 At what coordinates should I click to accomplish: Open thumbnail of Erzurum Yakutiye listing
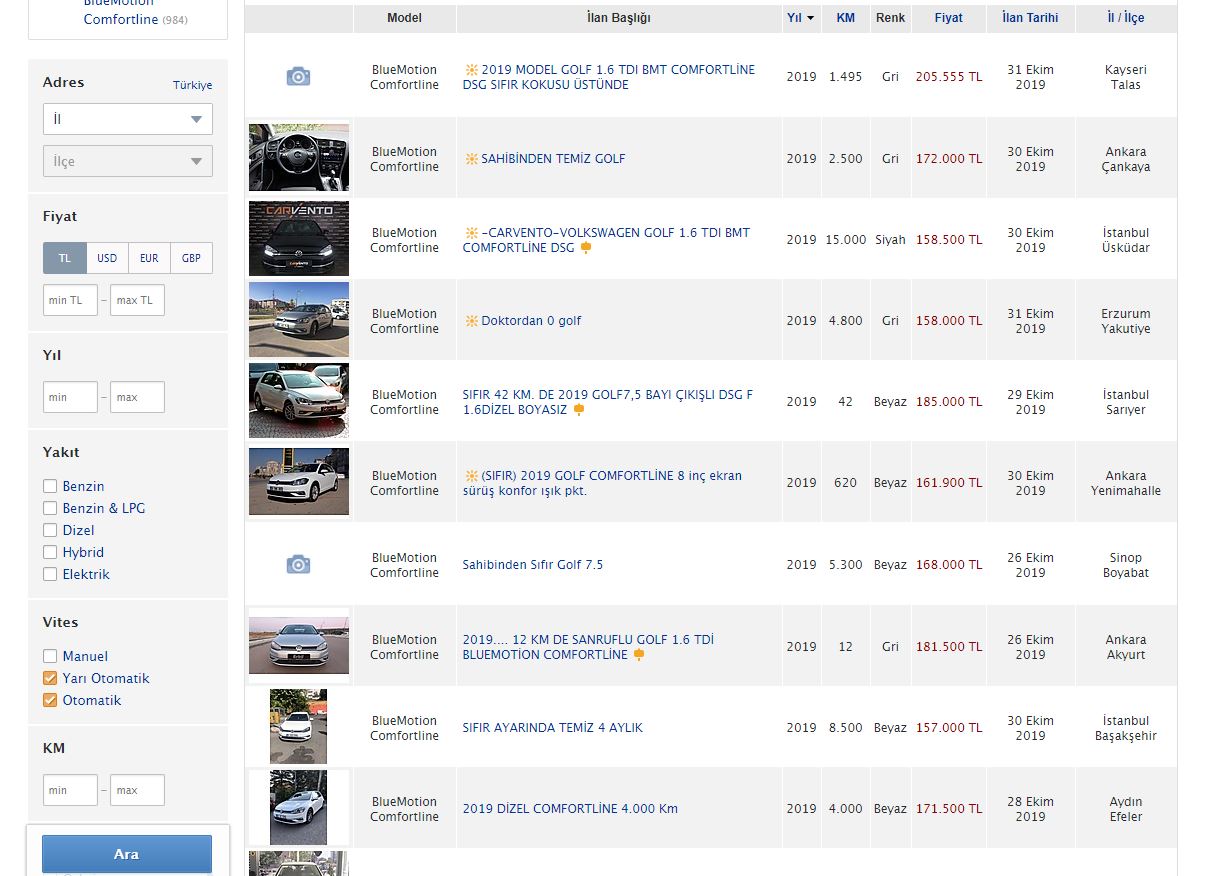pyautogui.click(x=299, y=320)
